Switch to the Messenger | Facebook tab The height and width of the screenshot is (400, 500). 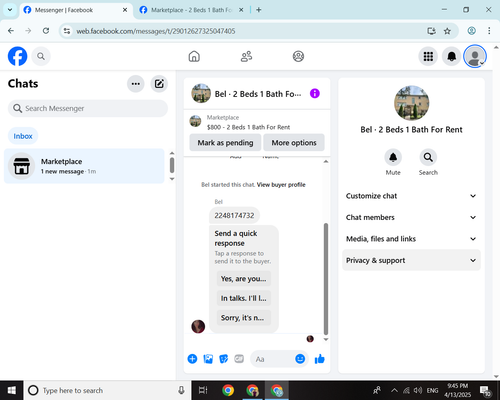[75, 10]
